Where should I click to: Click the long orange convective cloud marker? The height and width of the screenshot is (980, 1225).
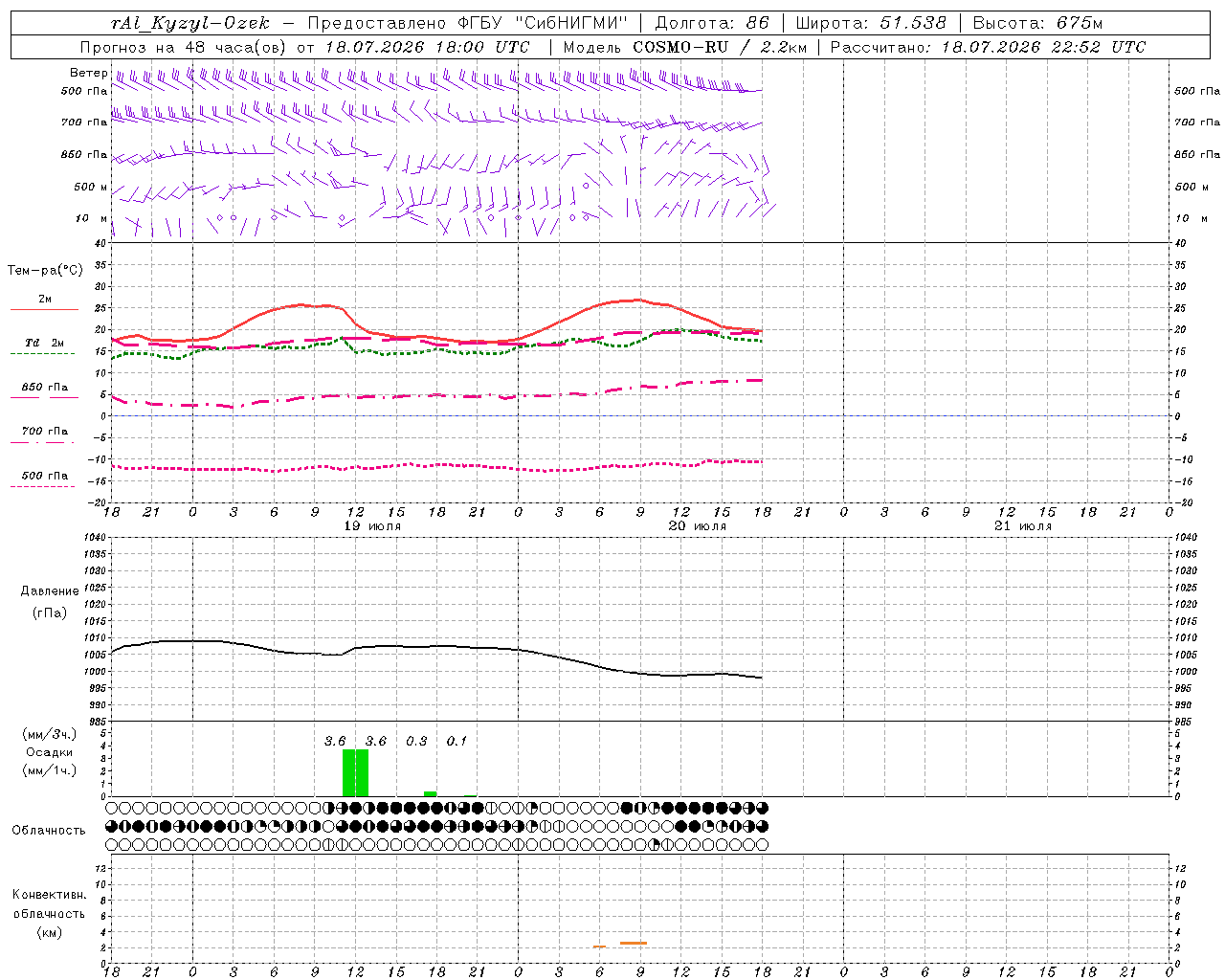pos(634,944)
